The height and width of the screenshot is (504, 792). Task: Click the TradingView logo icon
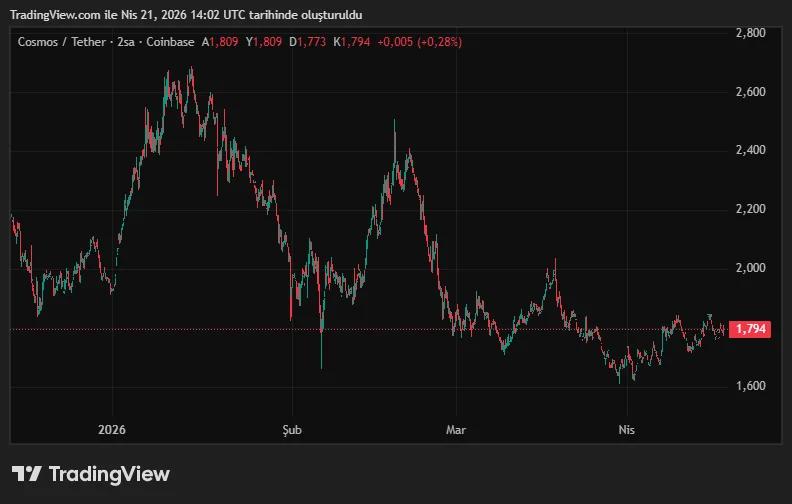point(26,474)
